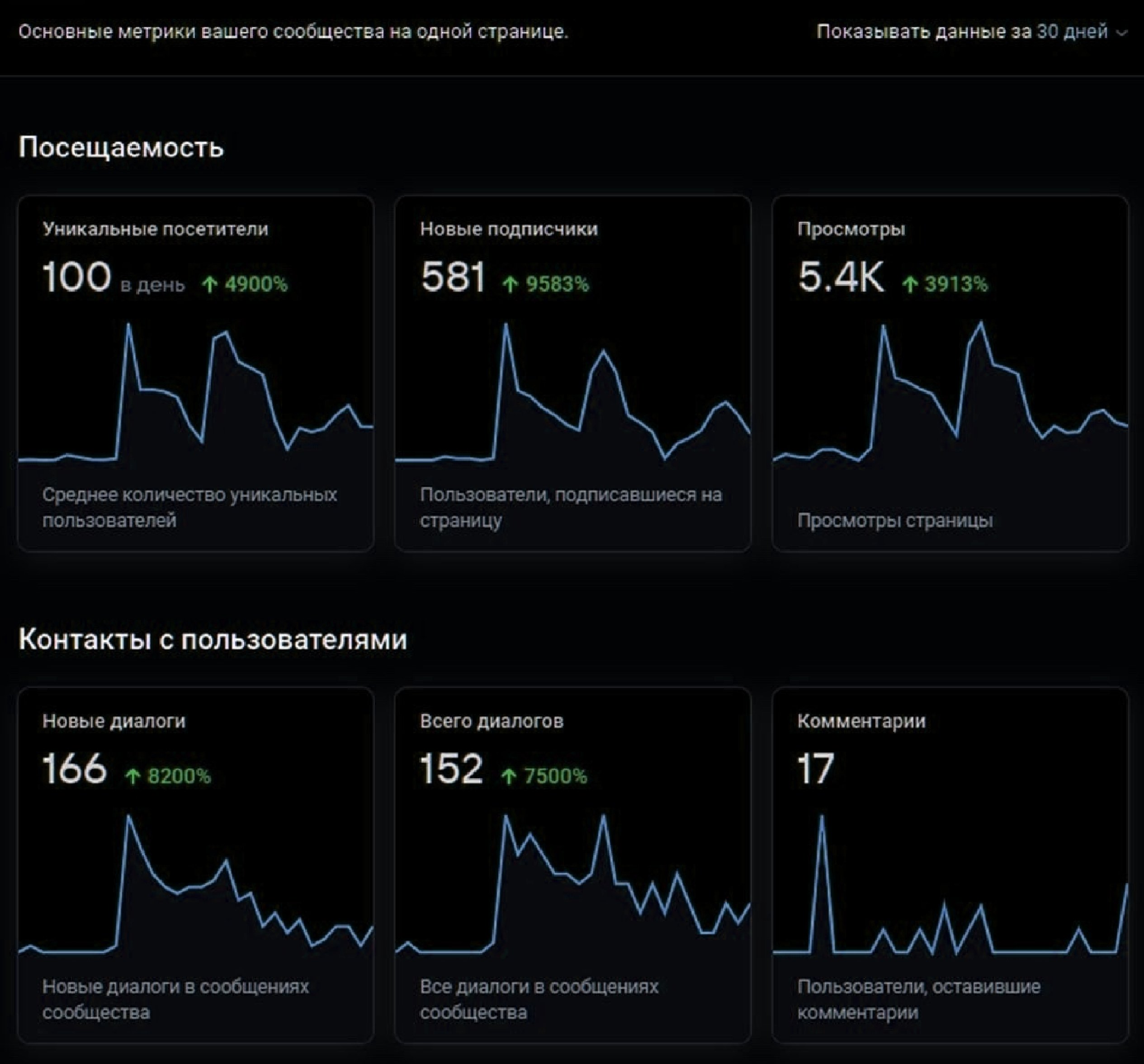Click green arrow next to 3913%

click(910, 284)
